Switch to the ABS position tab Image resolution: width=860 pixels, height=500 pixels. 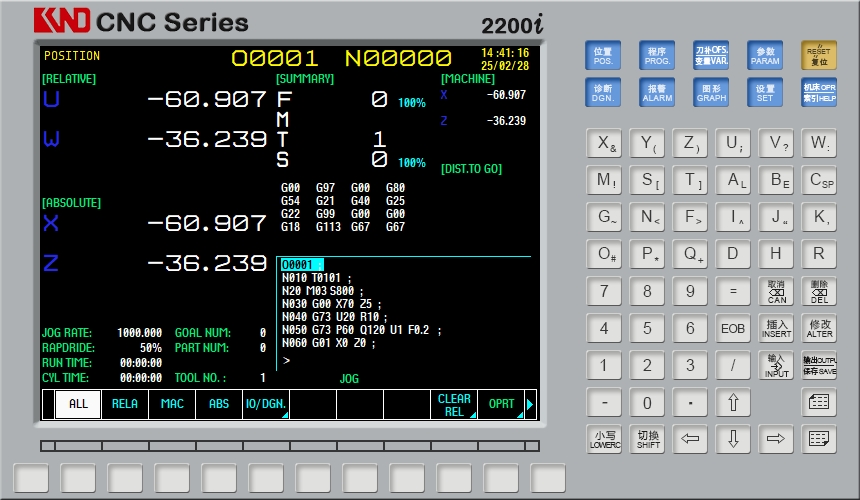coord(218,404)
